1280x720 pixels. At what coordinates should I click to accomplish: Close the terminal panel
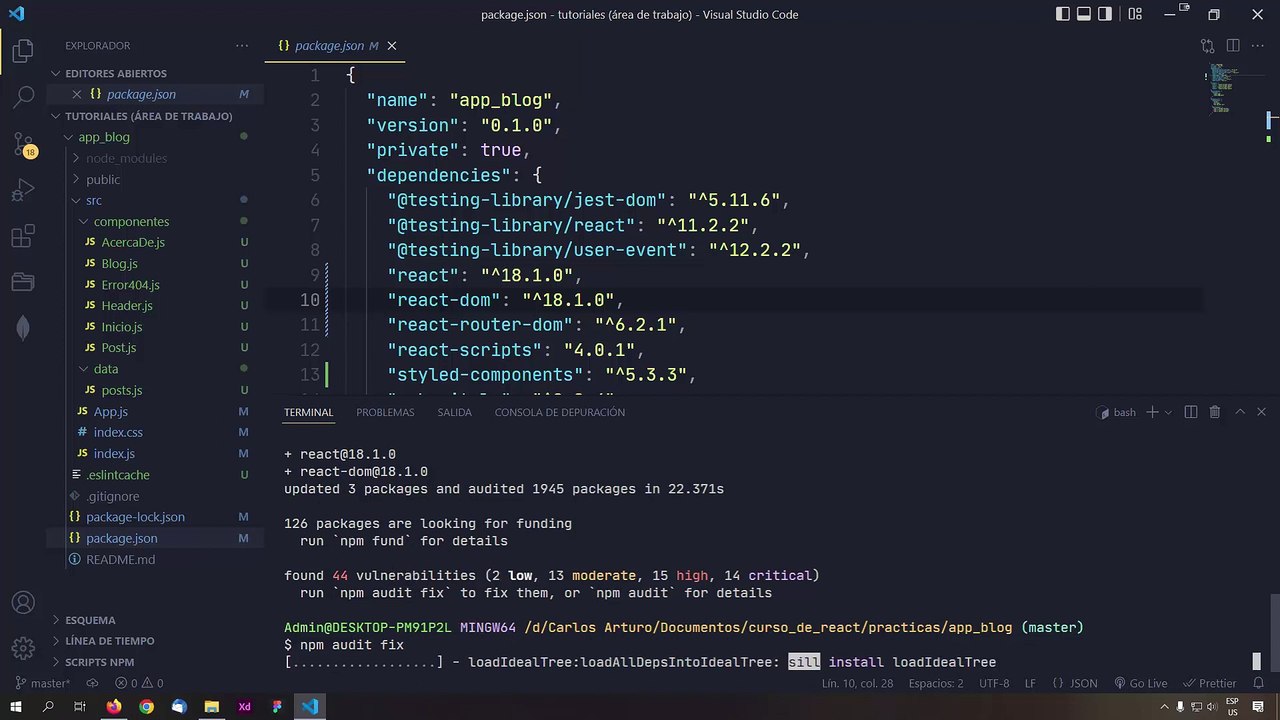click(x=1261, y=412)
